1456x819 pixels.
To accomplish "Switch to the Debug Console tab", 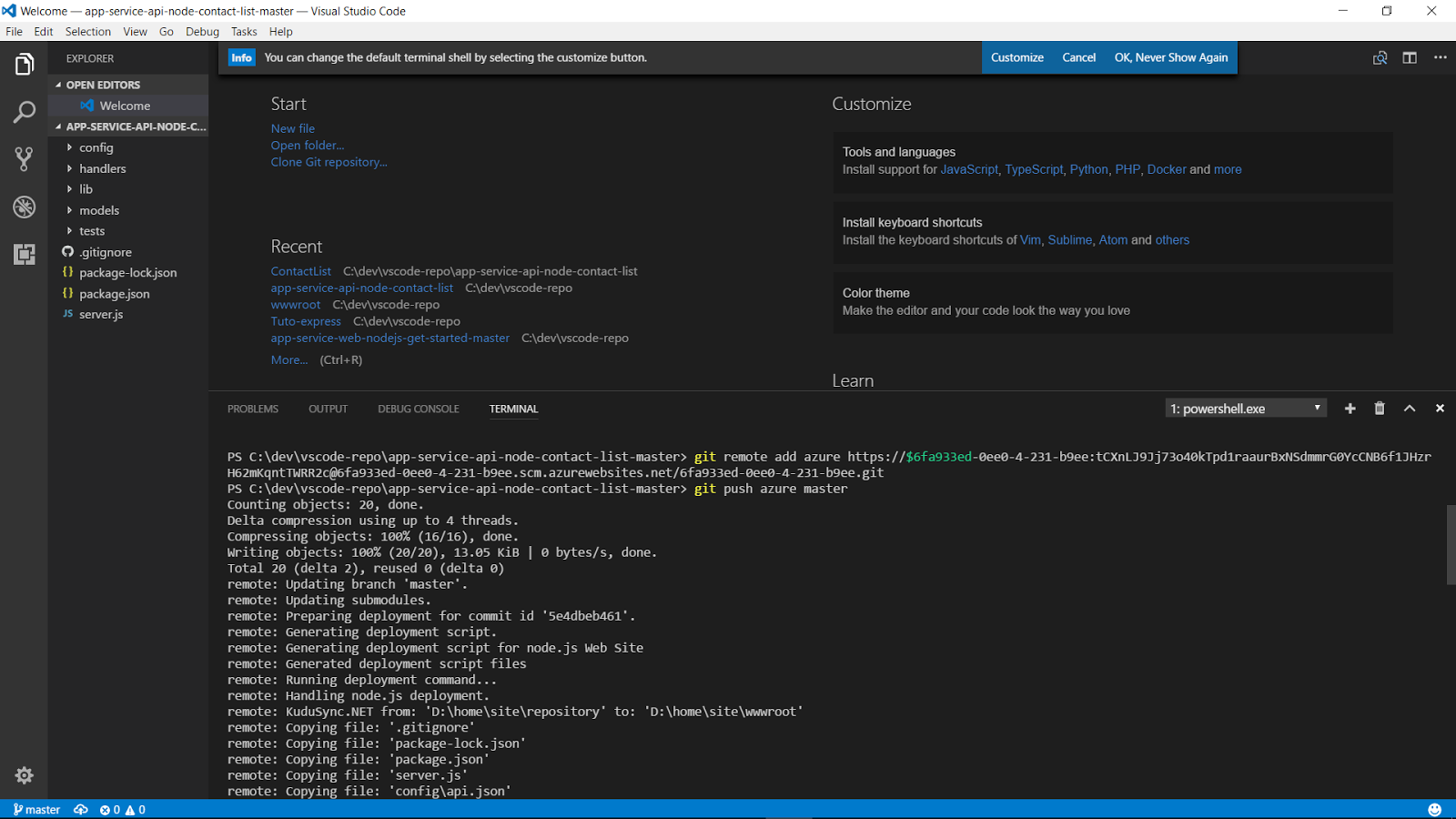I will pyautogui.click(x=419, y=409).
